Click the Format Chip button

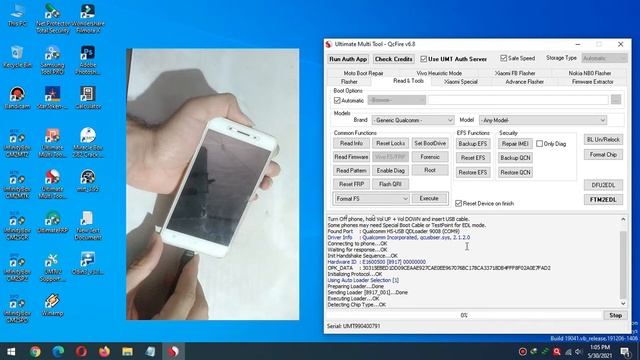[x=603, y=155]
